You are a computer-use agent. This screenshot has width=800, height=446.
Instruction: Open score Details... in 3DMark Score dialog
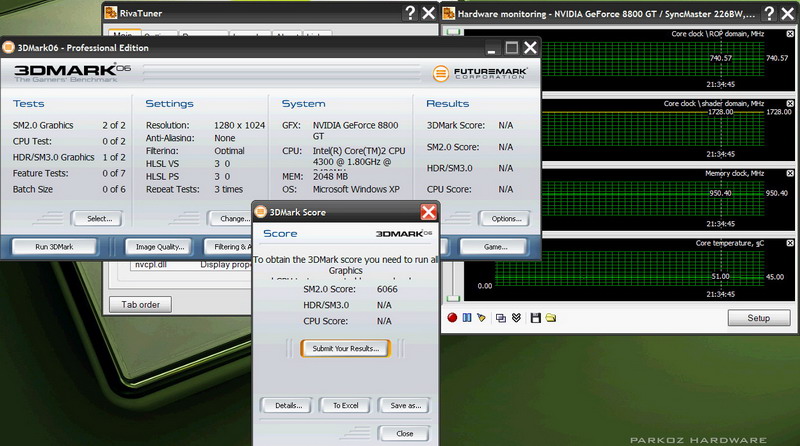[x=286, y=406]
